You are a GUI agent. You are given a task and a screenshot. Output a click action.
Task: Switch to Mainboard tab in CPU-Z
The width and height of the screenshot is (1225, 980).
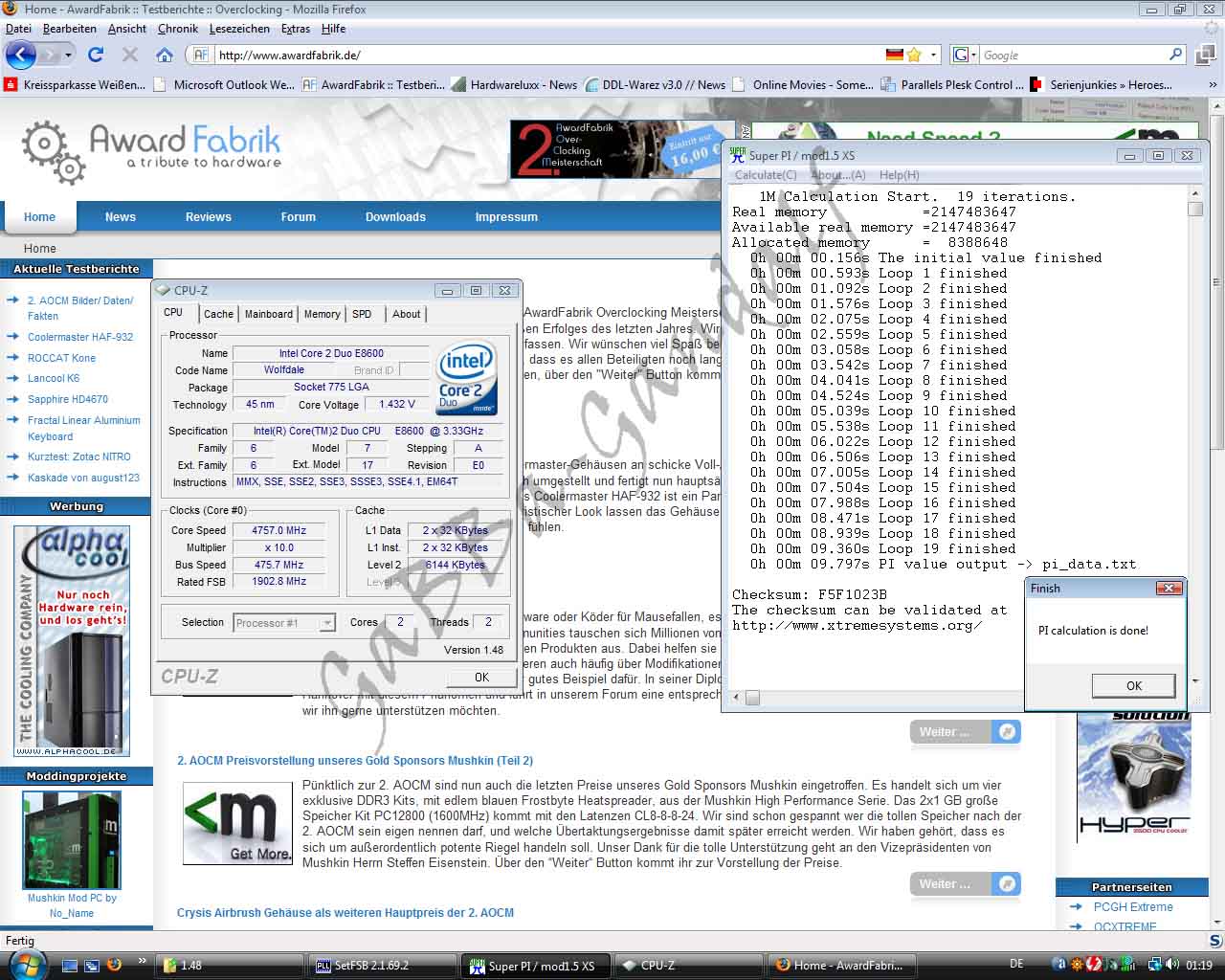[269, 314]
